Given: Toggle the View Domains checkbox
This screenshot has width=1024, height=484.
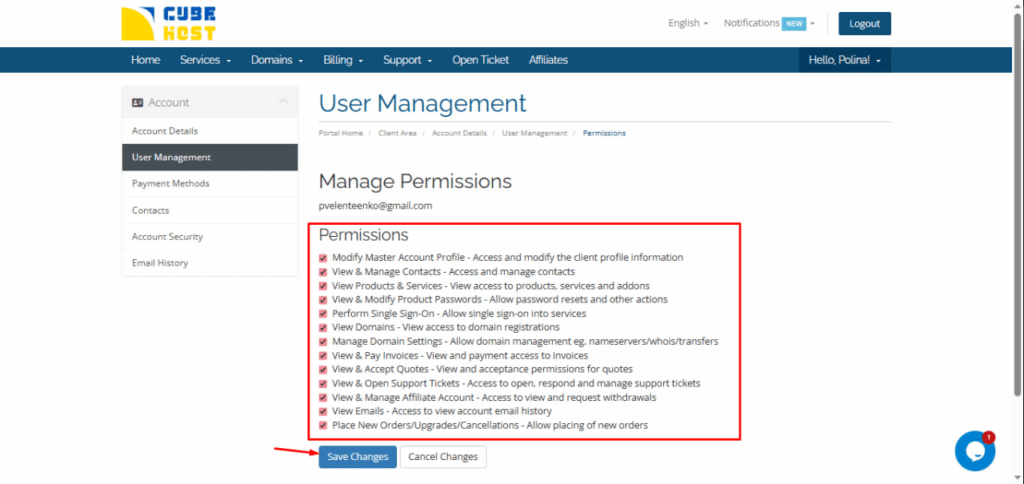Looking at the screenshot, I should 323,327.
